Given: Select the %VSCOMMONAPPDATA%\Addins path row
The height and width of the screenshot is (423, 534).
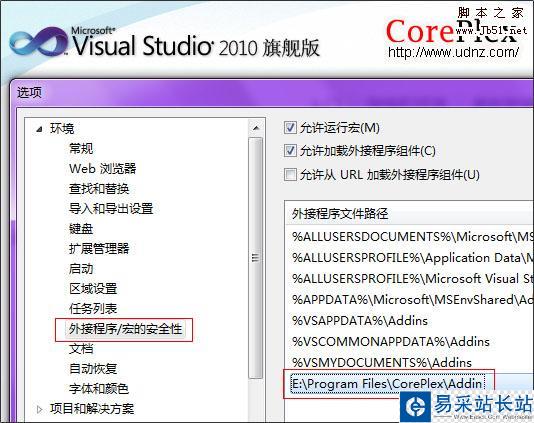Looking at the screenshot, I should (409, 342).
